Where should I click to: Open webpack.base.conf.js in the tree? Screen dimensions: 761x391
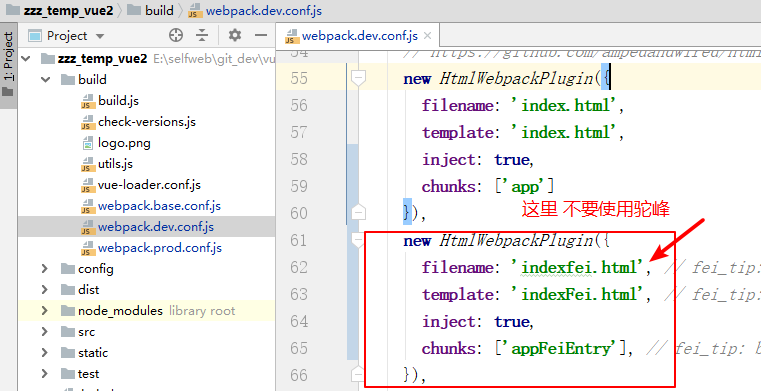(159, 206)
